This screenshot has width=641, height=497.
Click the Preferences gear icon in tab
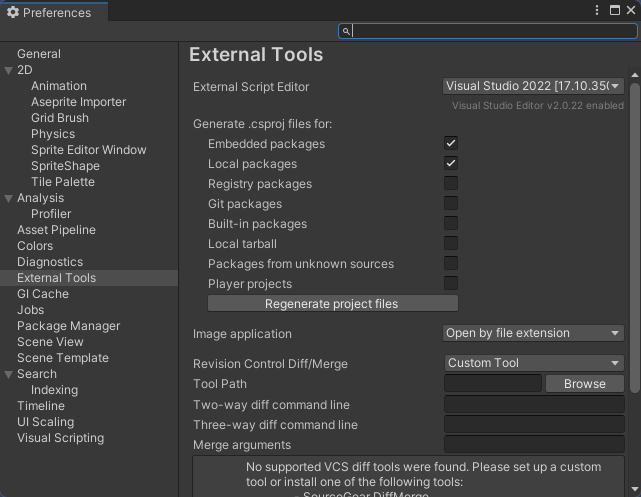point(13,12)
